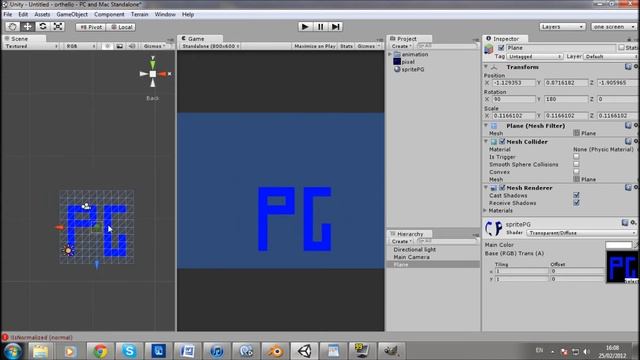Switch to the Inspector tab
The image size is (640, 360).
pyautogui.click(x=505, y=39)
